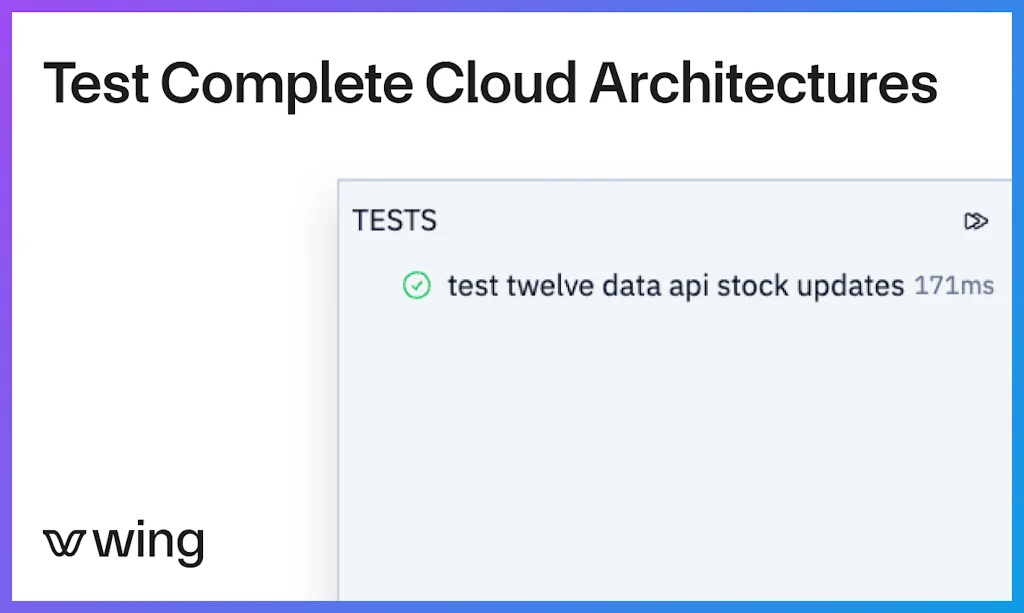The height and width of the screenshot is (613, 1024).
Task: Click the Wing bird logo mark
Action: (66, 543)
